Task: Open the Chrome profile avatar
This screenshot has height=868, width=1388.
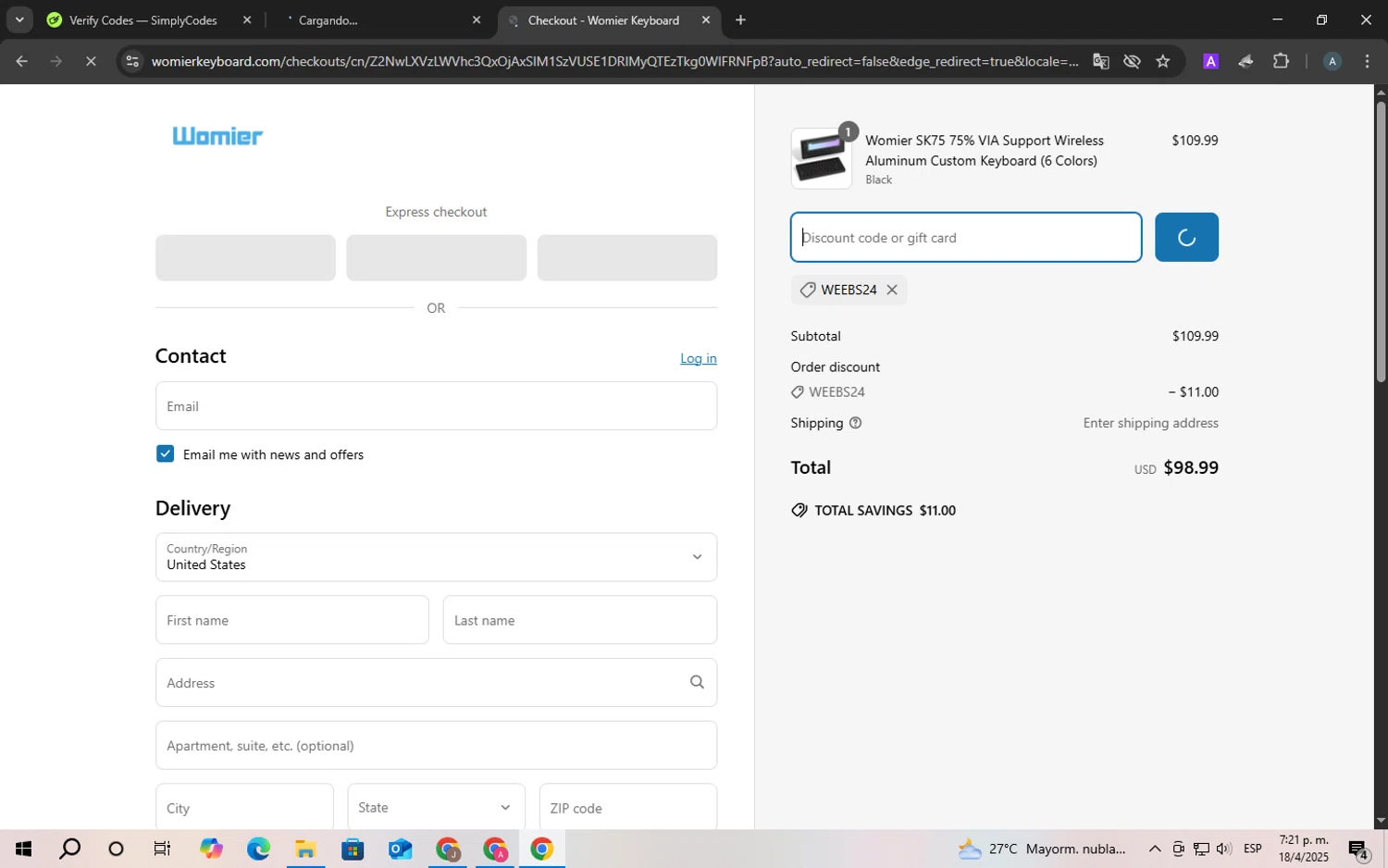Action: (x=1332, y=61)
